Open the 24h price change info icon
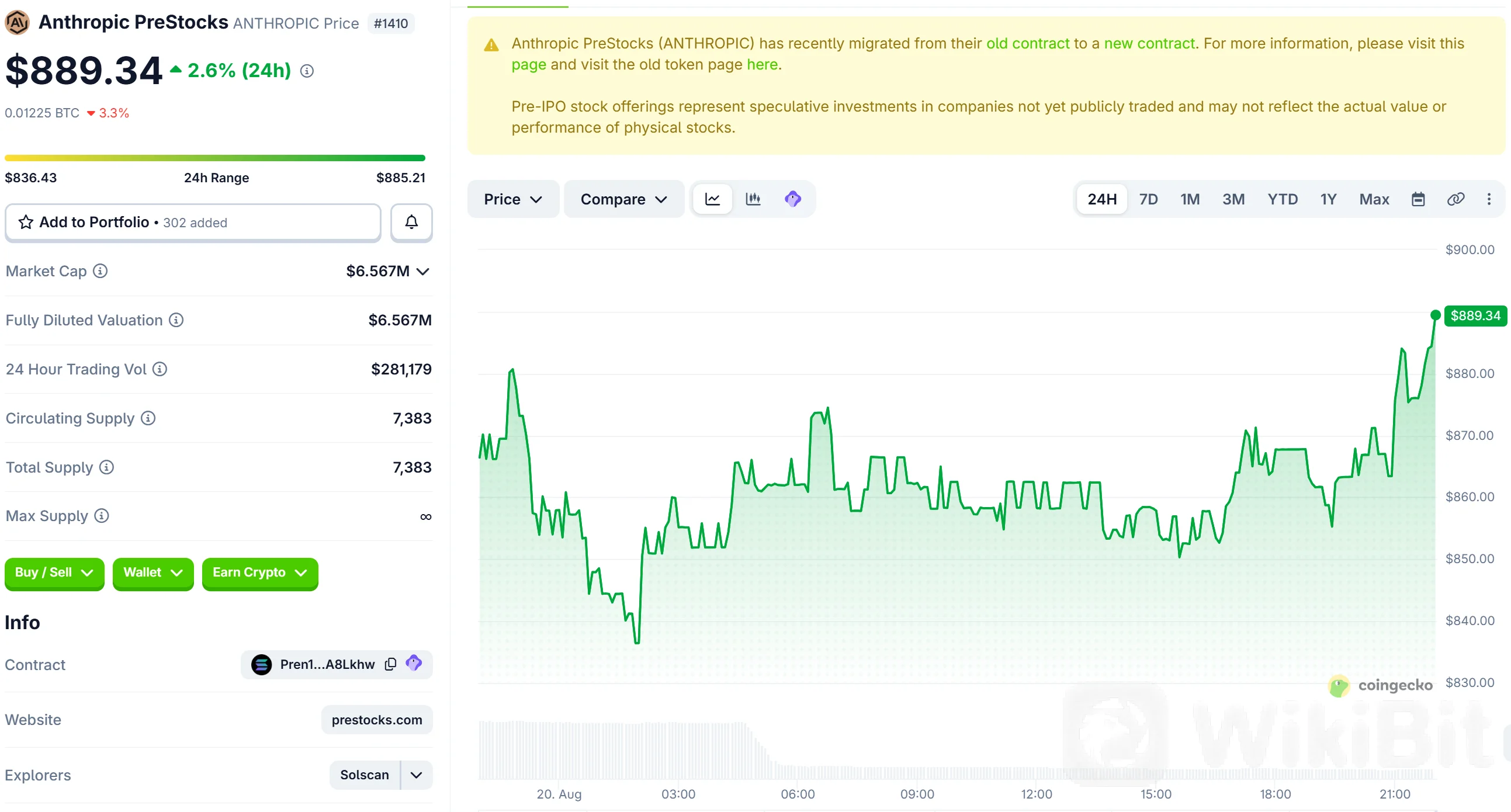 point(307,71)
